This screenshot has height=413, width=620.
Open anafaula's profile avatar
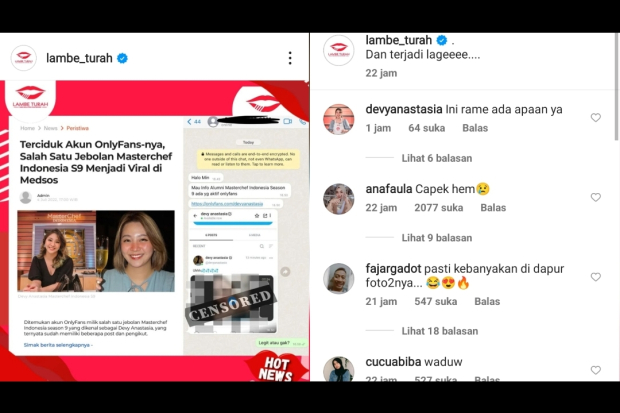point(339,199)
